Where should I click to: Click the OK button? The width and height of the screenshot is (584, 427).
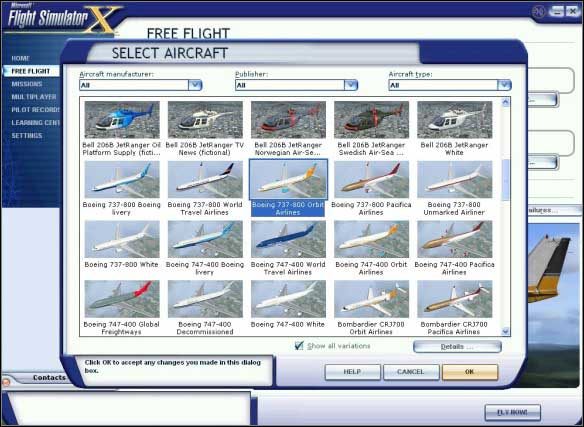[x=470, y=372]
